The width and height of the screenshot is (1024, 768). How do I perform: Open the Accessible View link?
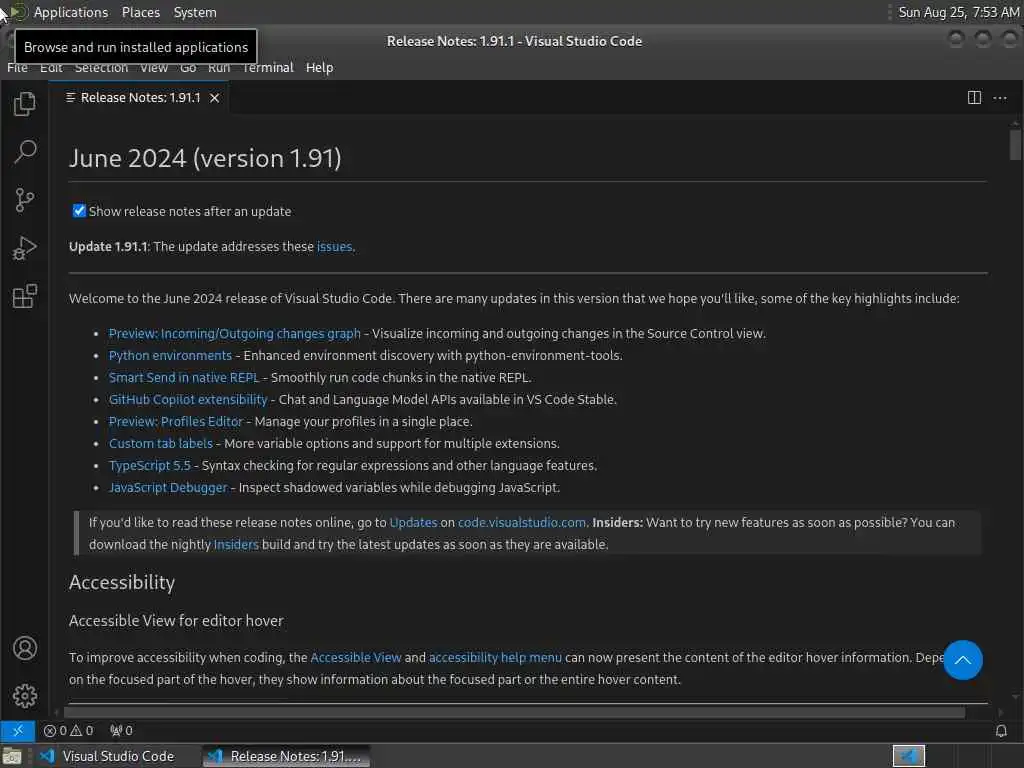[356, 657]
